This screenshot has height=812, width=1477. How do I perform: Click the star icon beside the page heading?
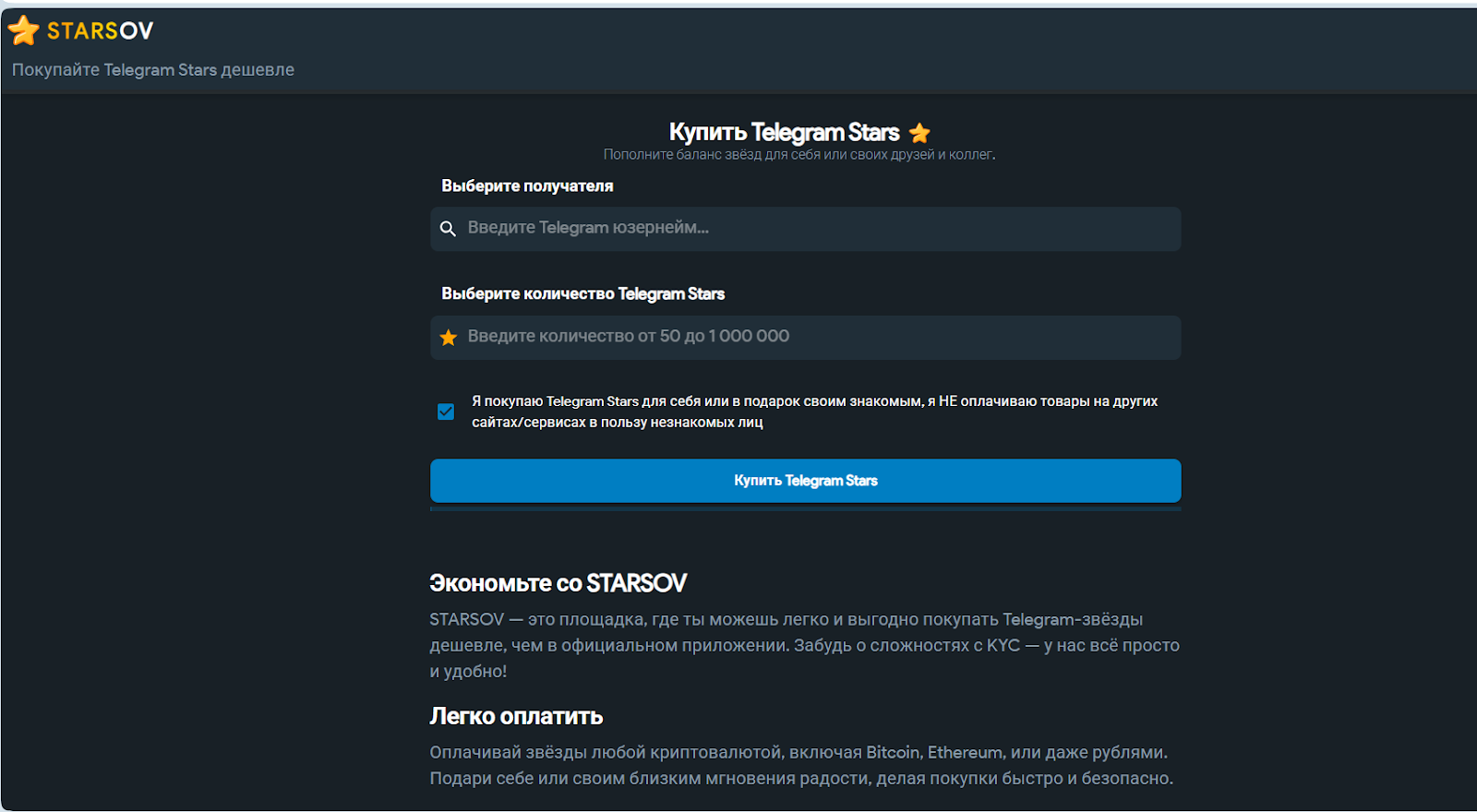pyautogui.click(x=919, y=133)
